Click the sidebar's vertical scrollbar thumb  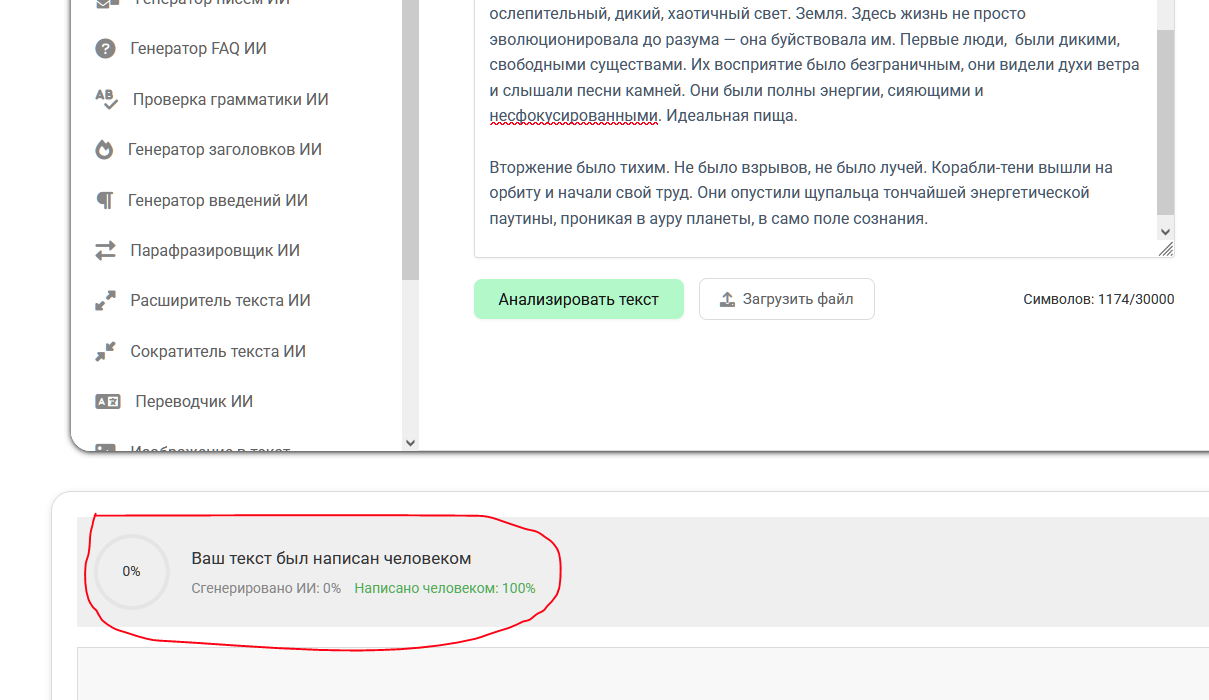coord(410,140)
